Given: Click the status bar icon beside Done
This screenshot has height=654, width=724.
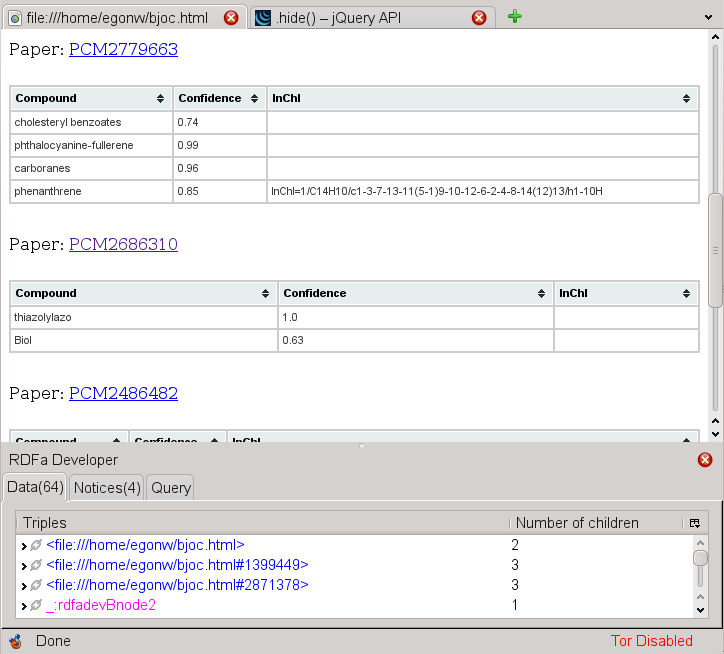Looking at the screenshot, I should (x=15, y=641).
